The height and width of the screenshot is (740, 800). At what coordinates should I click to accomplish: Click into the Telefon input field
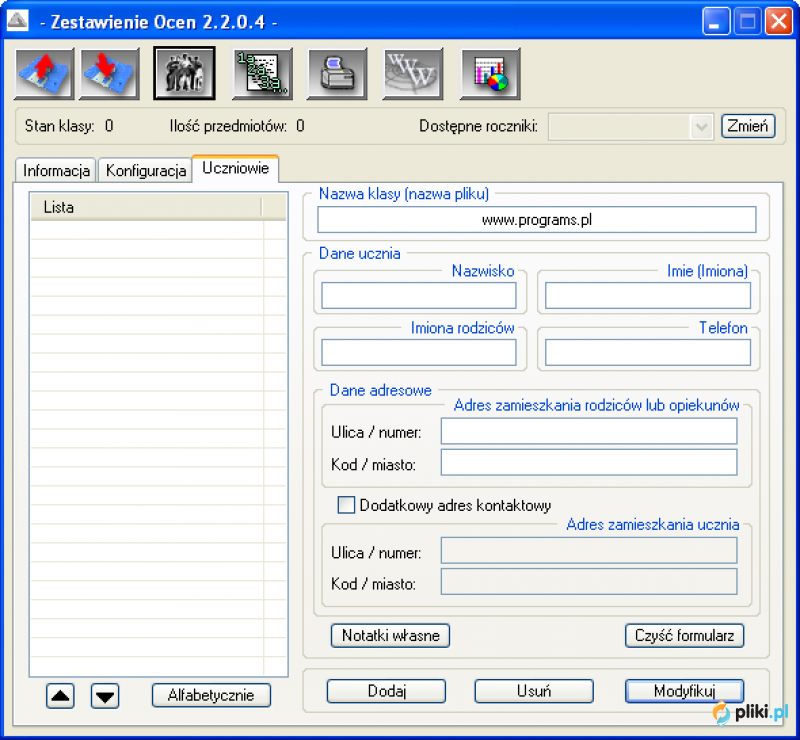tap(648, 352)
